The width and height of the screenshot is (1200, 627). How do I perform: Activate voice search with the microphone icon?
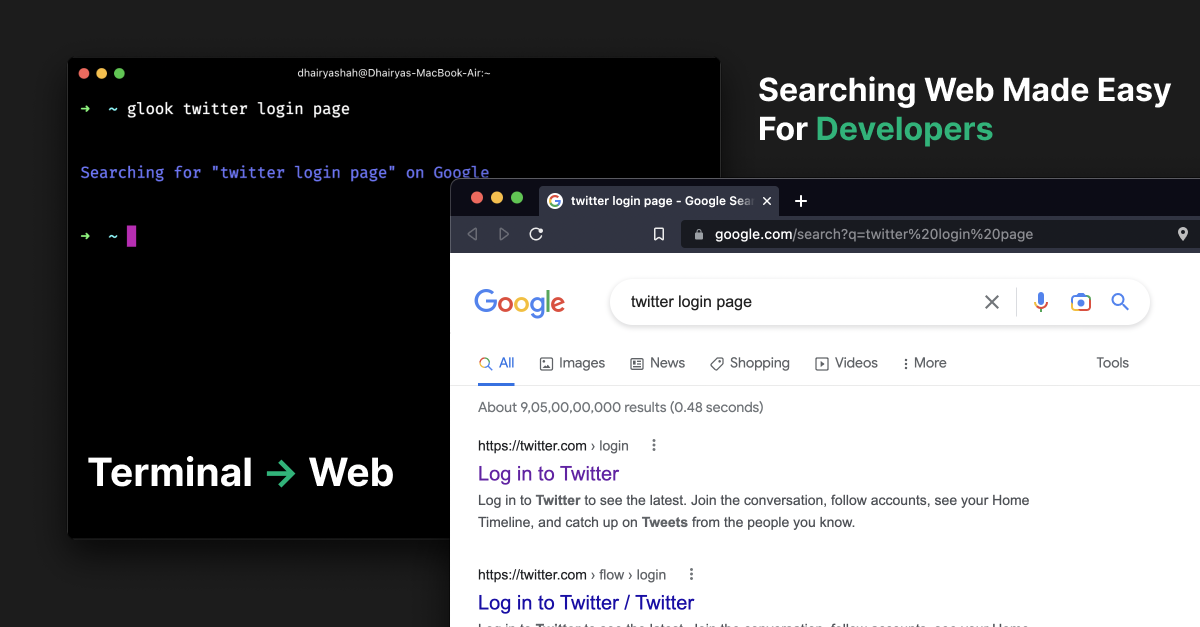click(x=1040, y=301)
